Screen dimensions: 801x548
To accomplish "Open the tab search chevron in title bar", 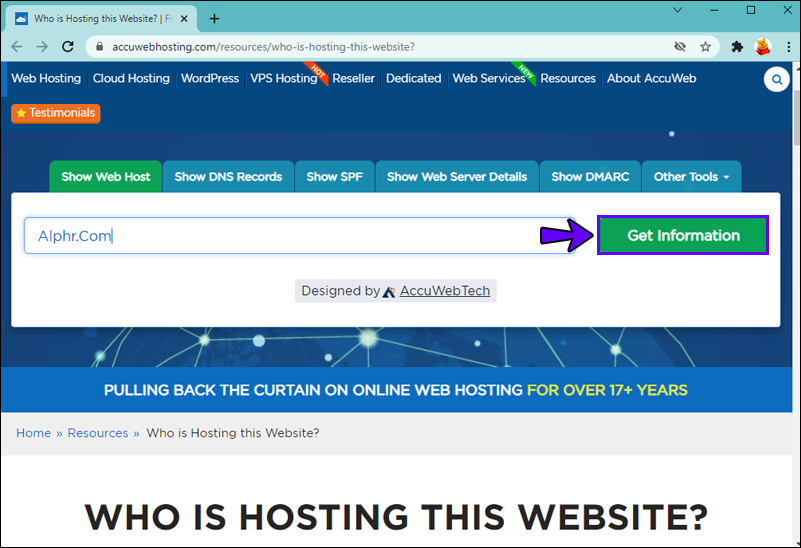I will [677, 10].
